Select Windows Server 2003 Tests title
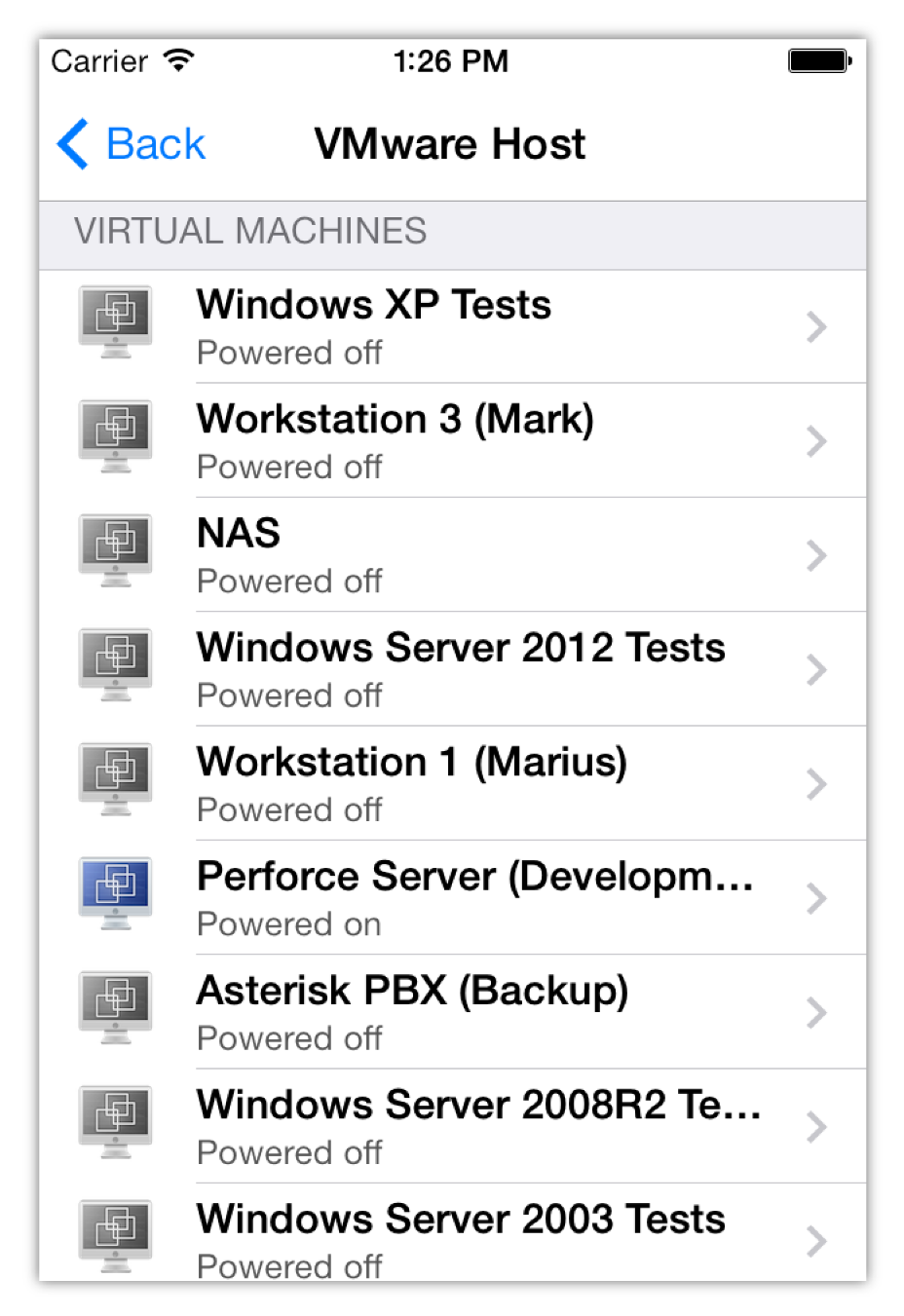Image resolution: width=904 pixels, height=1316 pixels. tap(461, 1220)
